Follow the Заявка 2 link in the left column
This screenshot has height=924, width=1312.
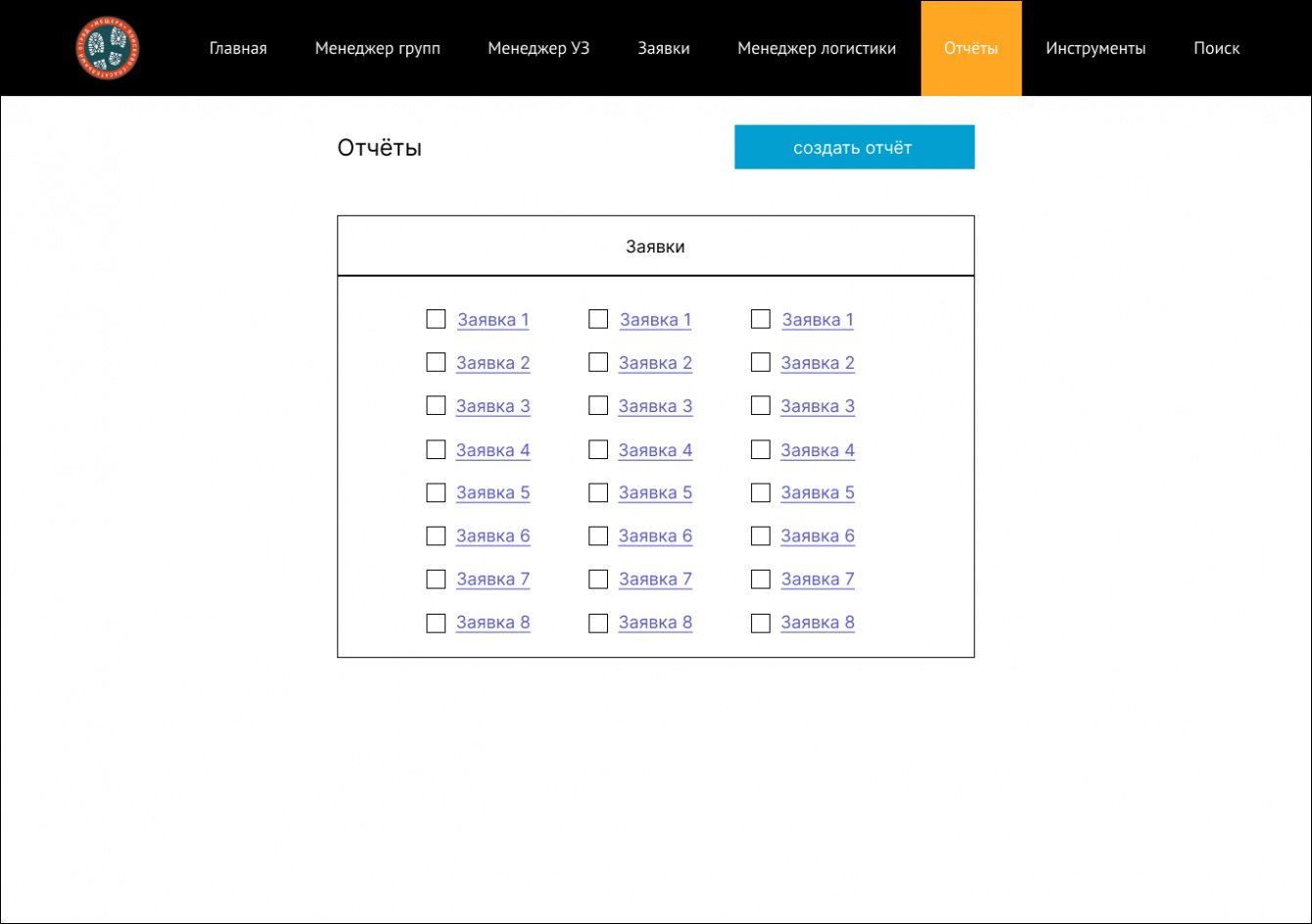[493, 363]
